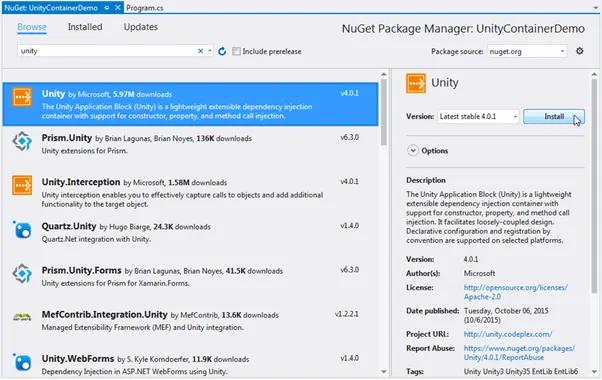Open the Apache-2.0 license link
The image size is (602, 380).
(x=515, y=292)
